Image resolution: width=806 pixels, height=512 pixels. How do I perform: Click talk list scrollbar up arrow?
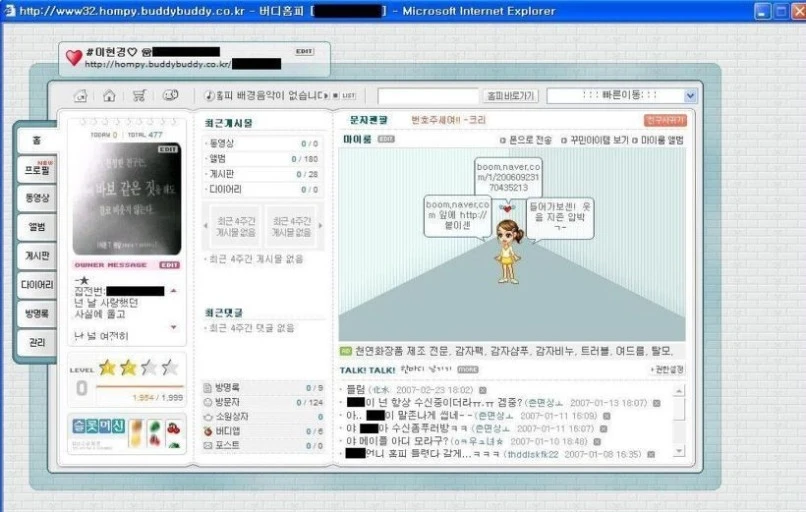click(679, 391)
